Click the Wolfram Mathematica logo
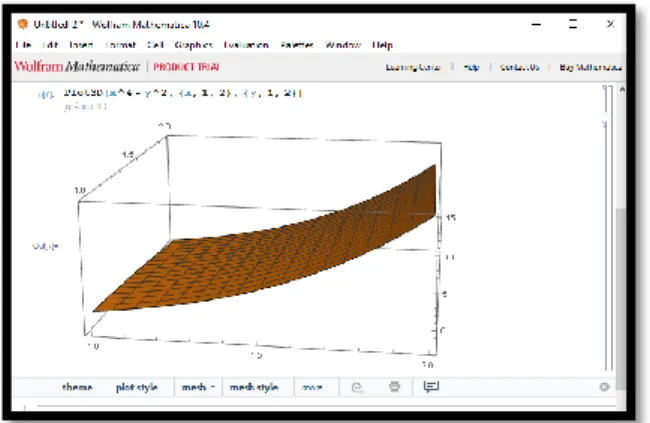 tap(77, 66)
